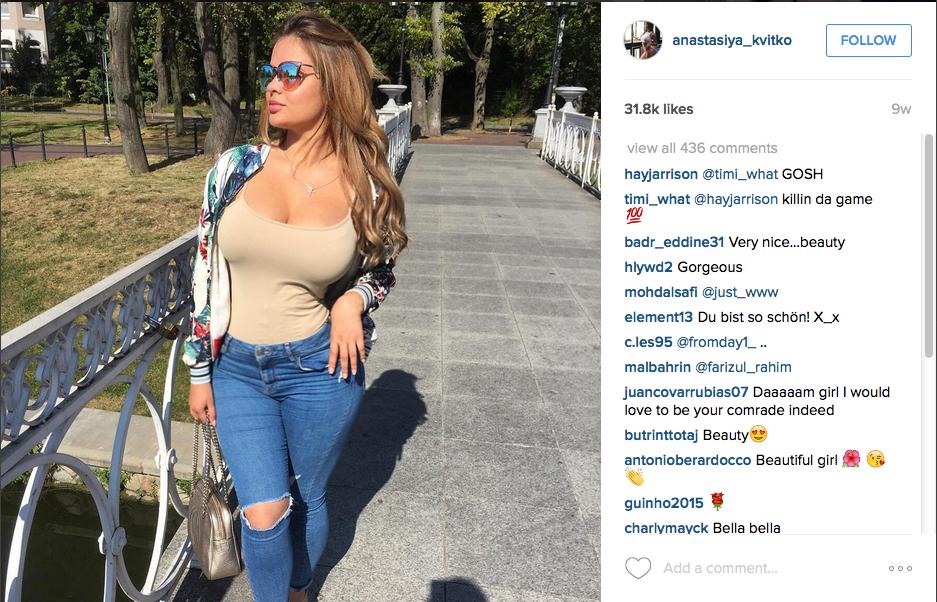Visit hlywd2 user profile

tap(648, 267)
